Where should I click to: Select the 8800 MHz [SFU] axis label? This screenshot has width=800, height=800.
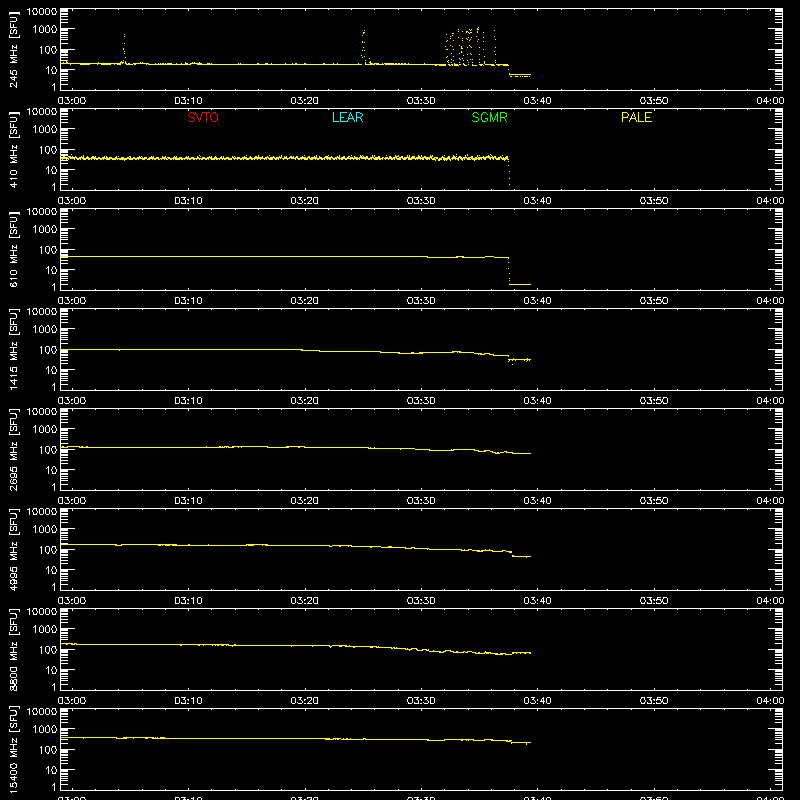coord(14,649)
